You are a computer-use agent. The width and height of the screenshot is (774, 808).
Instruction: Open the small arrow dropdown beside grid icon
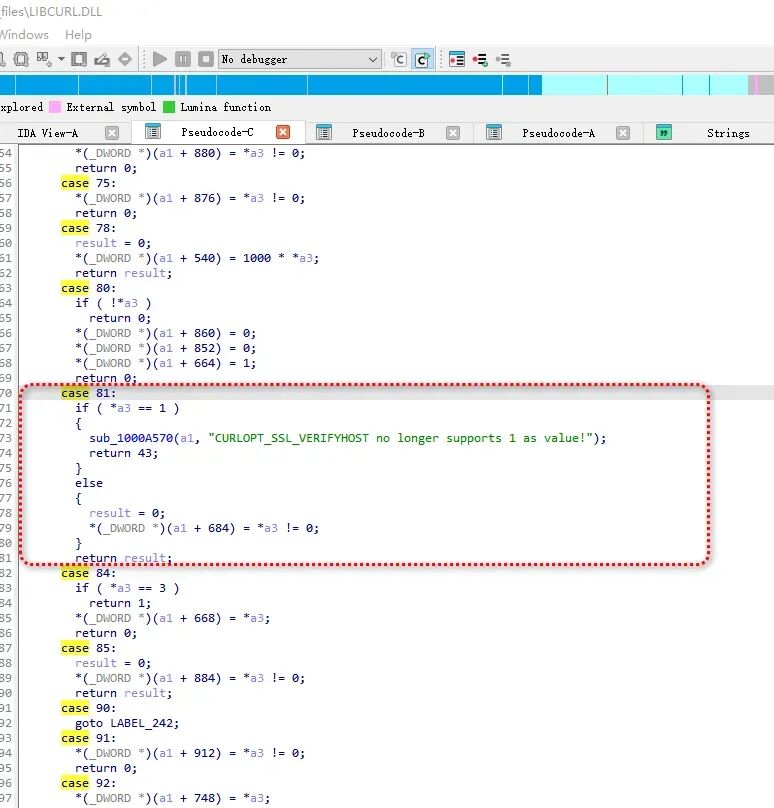click(61, 59)
